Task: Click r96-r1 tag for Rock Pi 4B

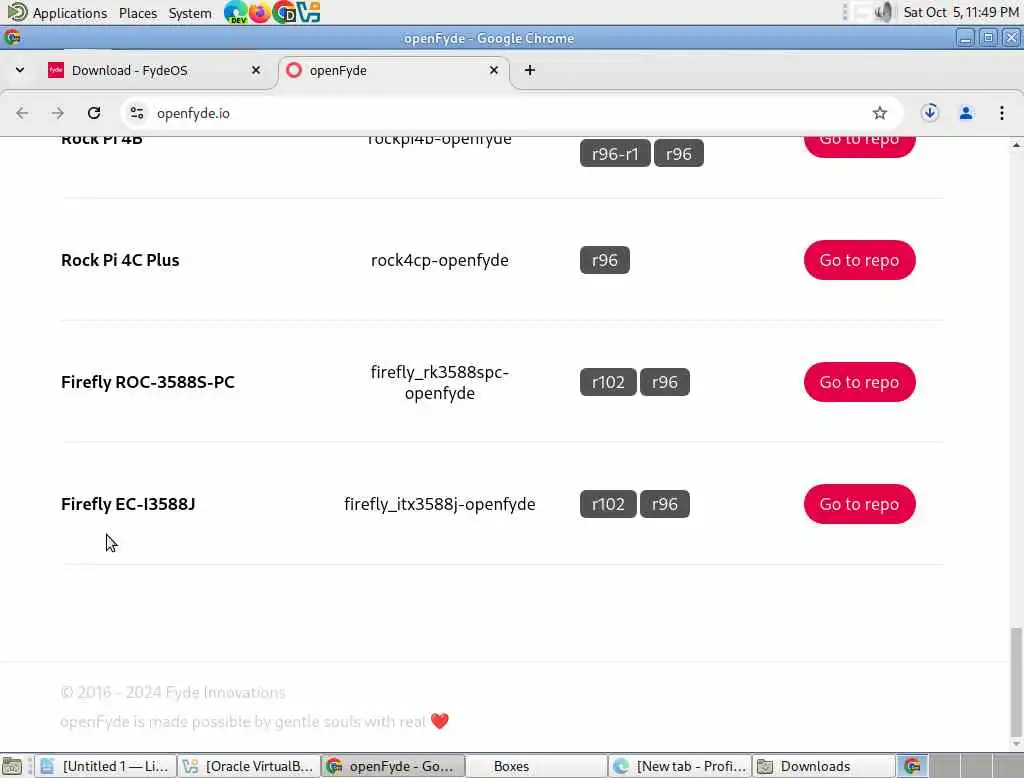Action: (x=615, y=154)
